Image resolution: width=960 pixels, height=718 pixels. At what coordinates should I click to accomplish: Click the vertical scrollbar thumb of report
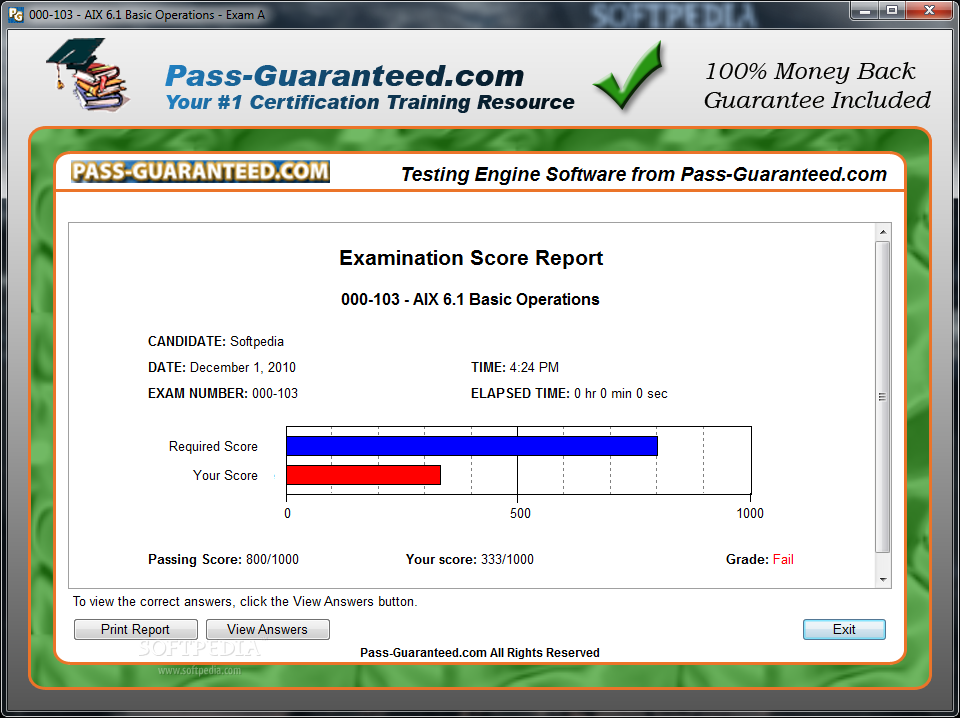click(882, 397)
